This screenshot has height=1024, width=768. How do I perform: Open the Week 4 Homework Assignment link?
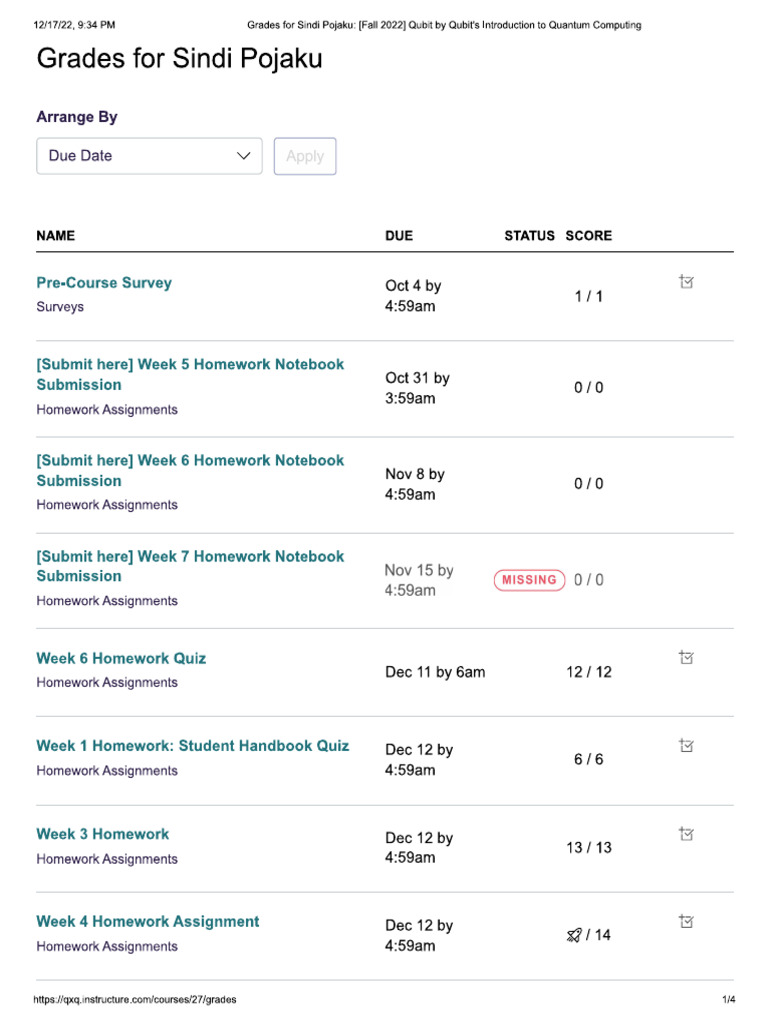coord(148,922)
